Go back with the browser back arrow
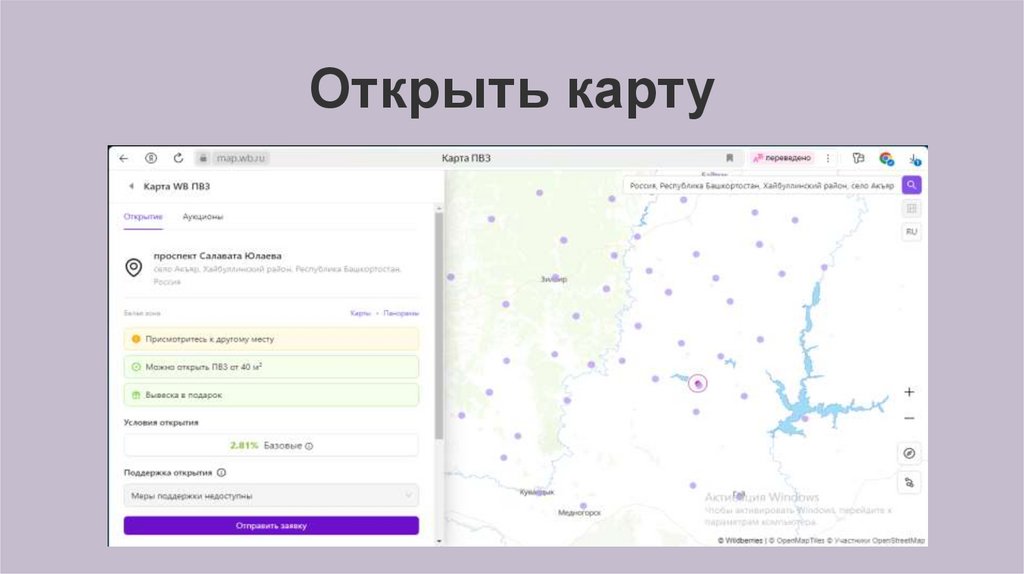Image resolution: width=1024 pixels, height=574 pixels. click(x=123, y=158)
